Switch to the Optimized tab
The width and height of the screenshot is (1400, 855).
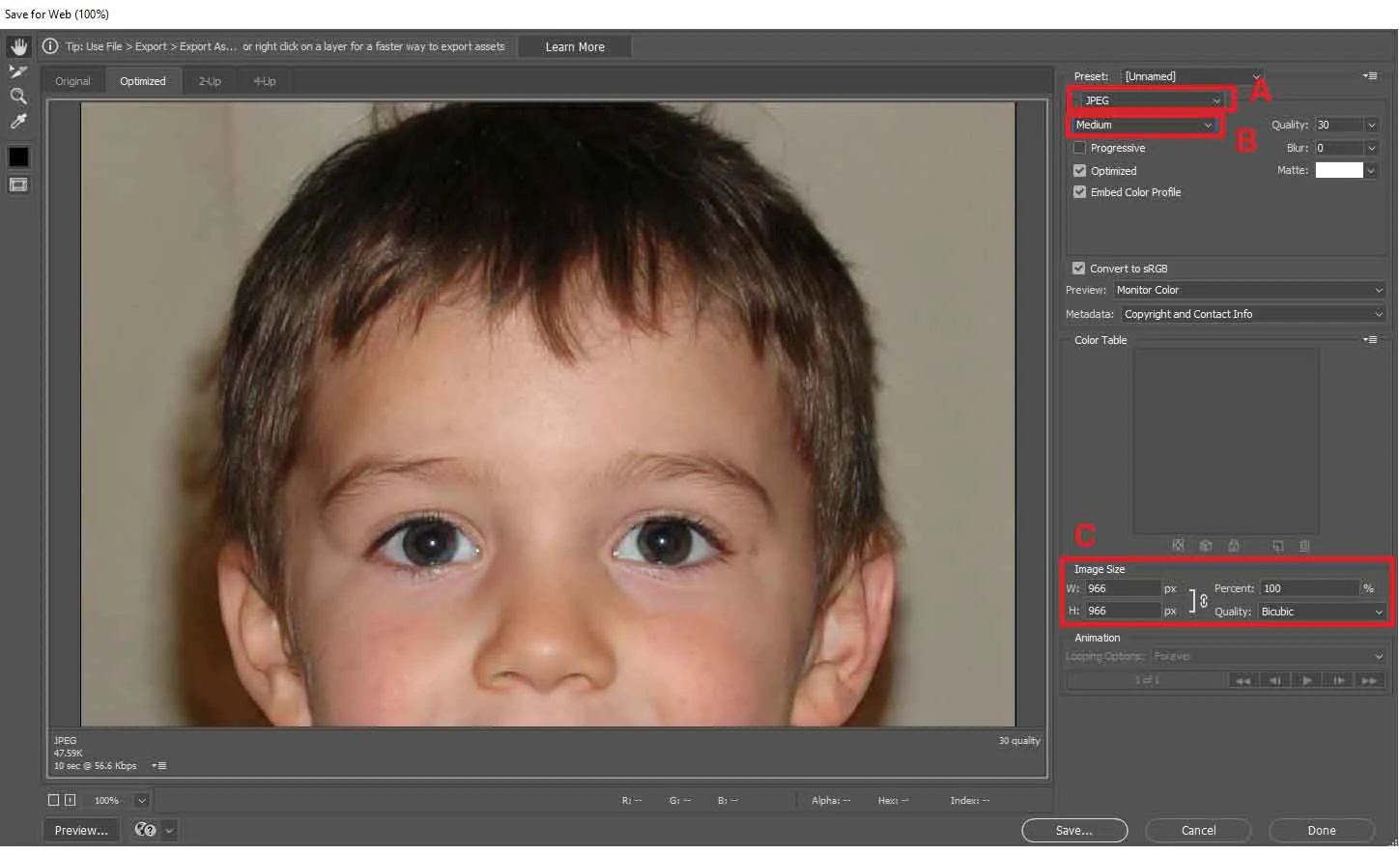pos(143,81)
